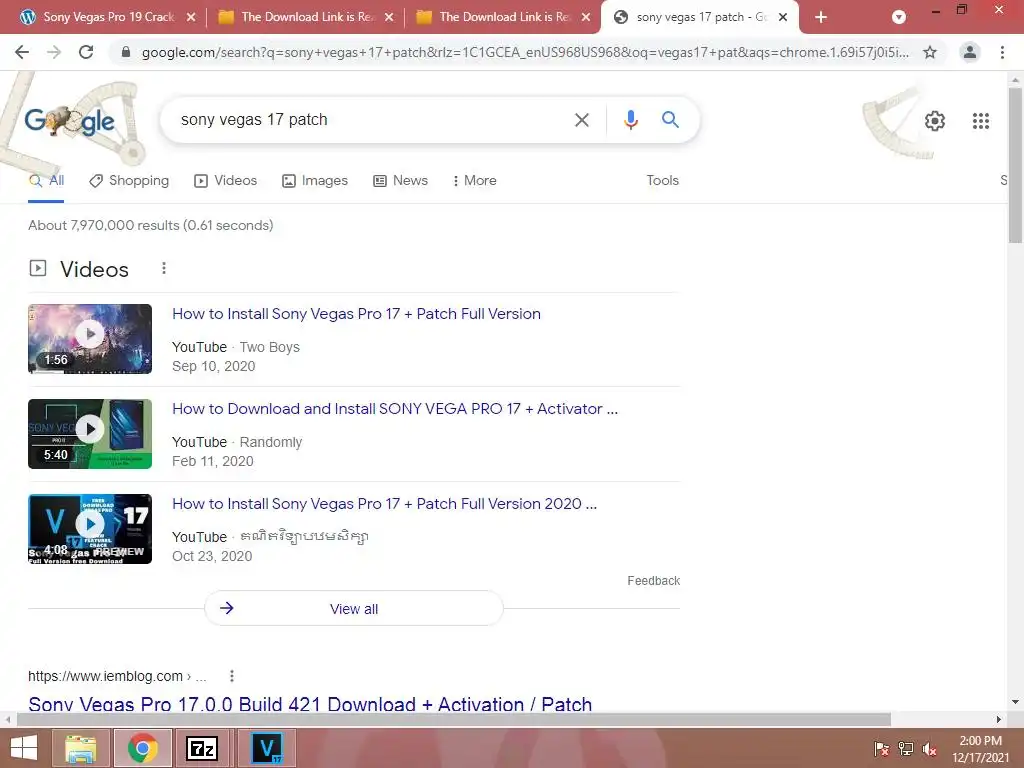
Task: Open the search Tools options
Action: 663,181
